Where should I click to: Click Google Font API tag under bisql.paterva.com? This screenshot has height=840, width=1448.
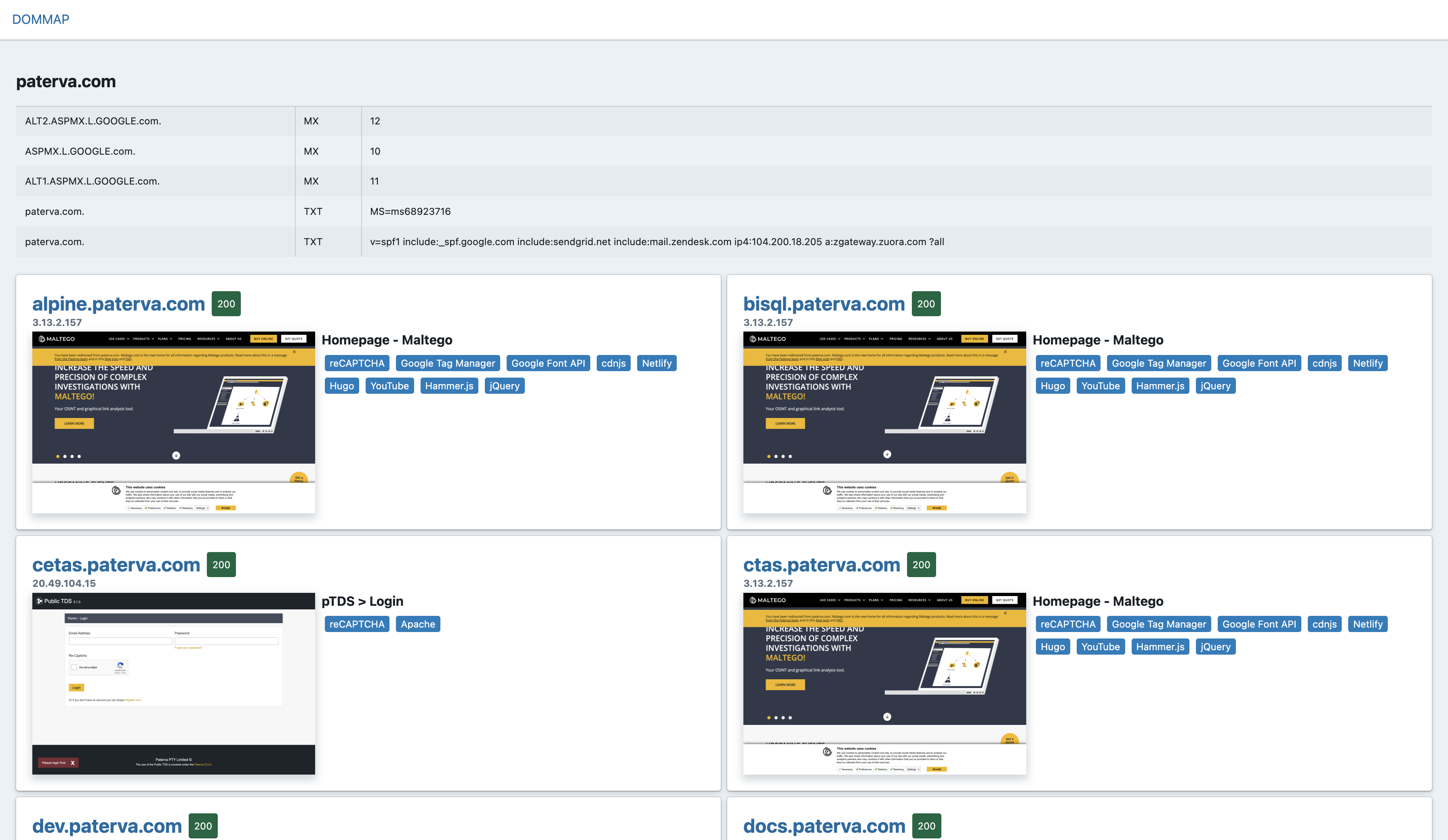[1259, 363]
